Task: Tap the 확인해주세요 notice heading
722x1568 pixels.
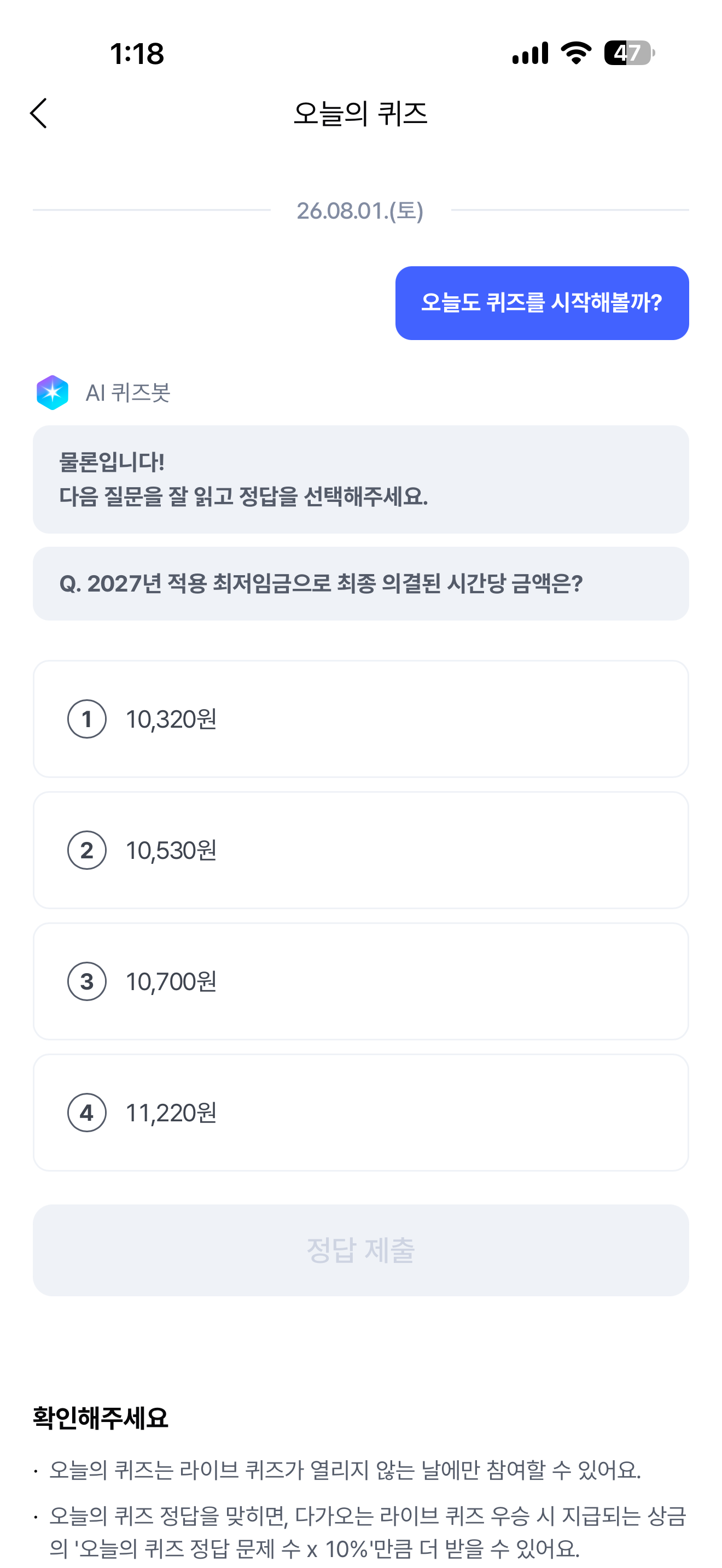Action: [101, 1418]
